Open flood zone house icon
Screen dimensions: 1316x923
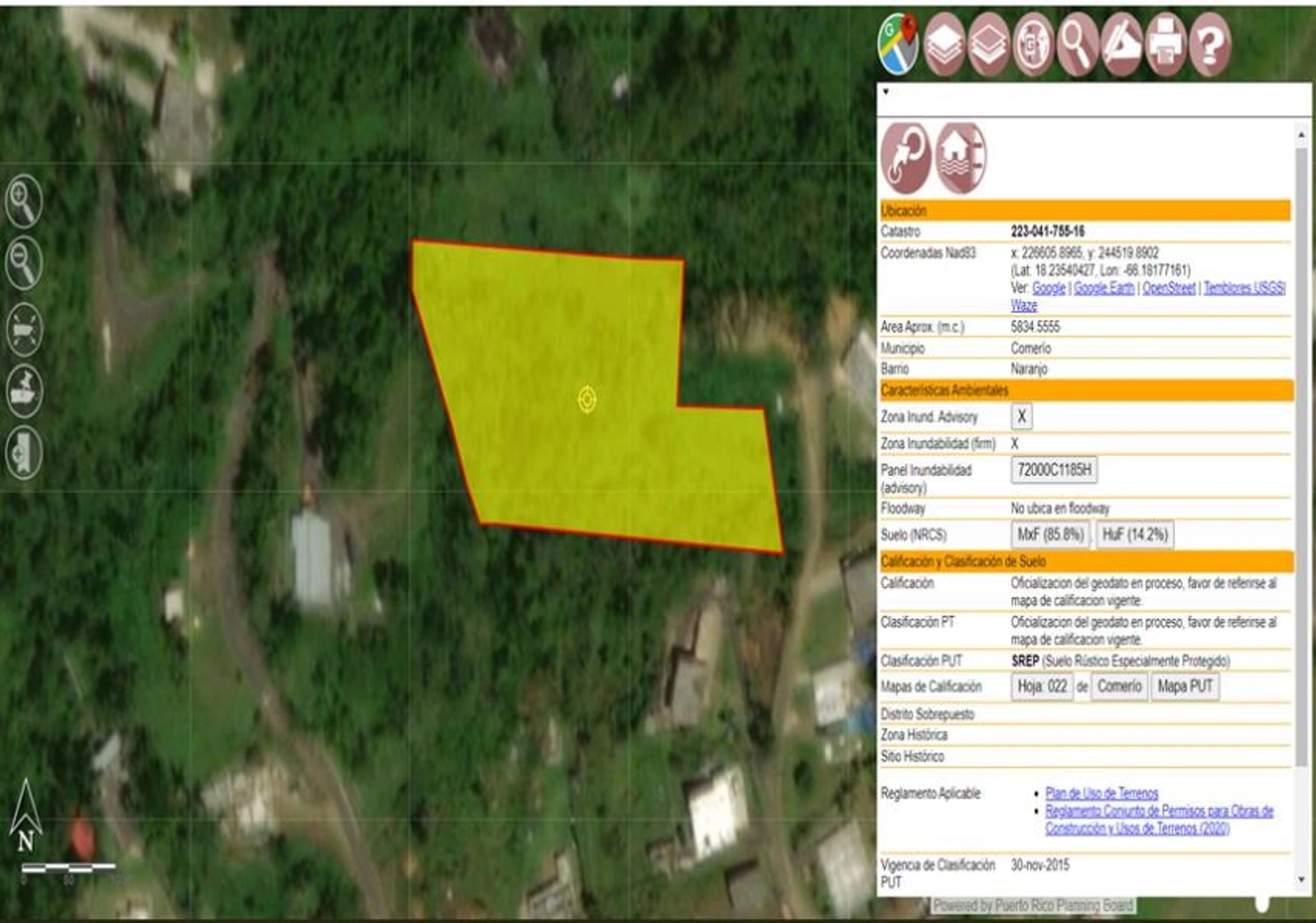(x=960, y=158)
